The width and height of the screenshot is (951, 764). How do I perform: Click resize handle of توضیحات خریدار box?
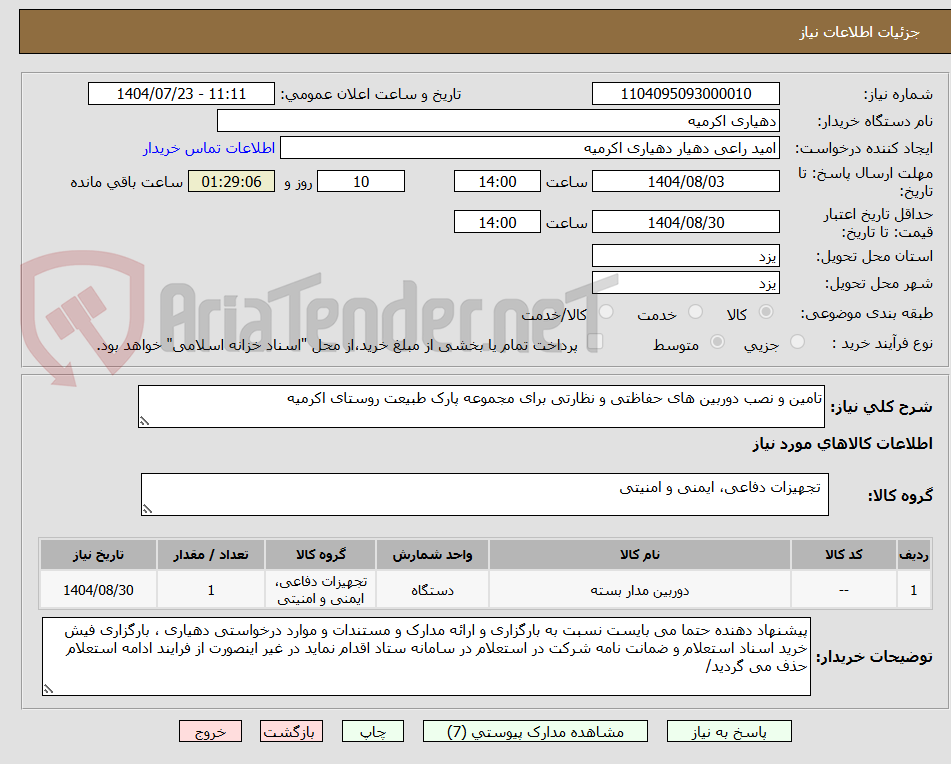click(49, 689)
